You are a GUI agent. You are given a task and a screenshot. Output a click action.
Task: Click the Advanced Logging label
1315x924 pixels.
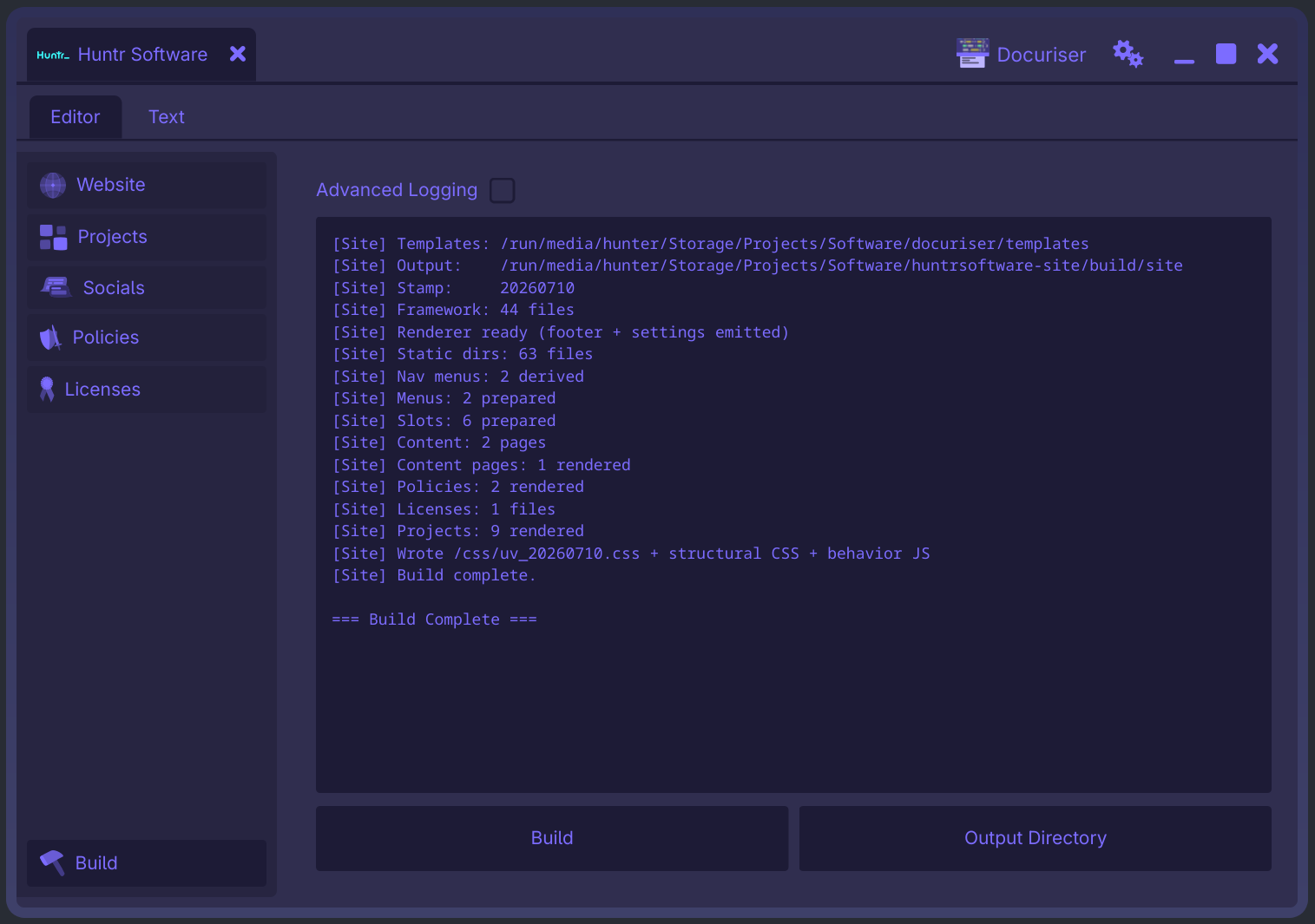coord(397,190)
